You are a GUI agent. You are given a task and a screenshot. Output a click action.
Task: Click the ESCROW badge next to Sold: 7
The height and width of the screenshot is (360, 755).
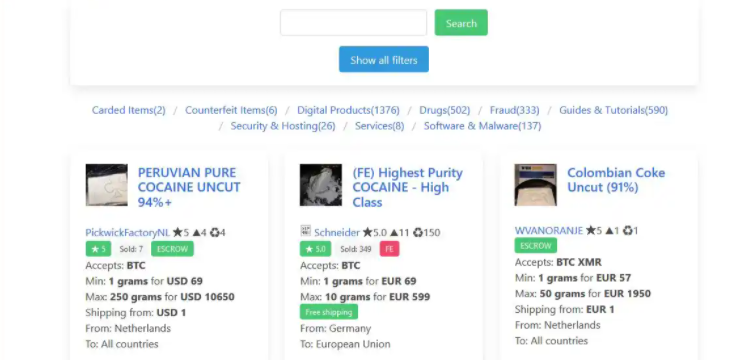point(172,249)
